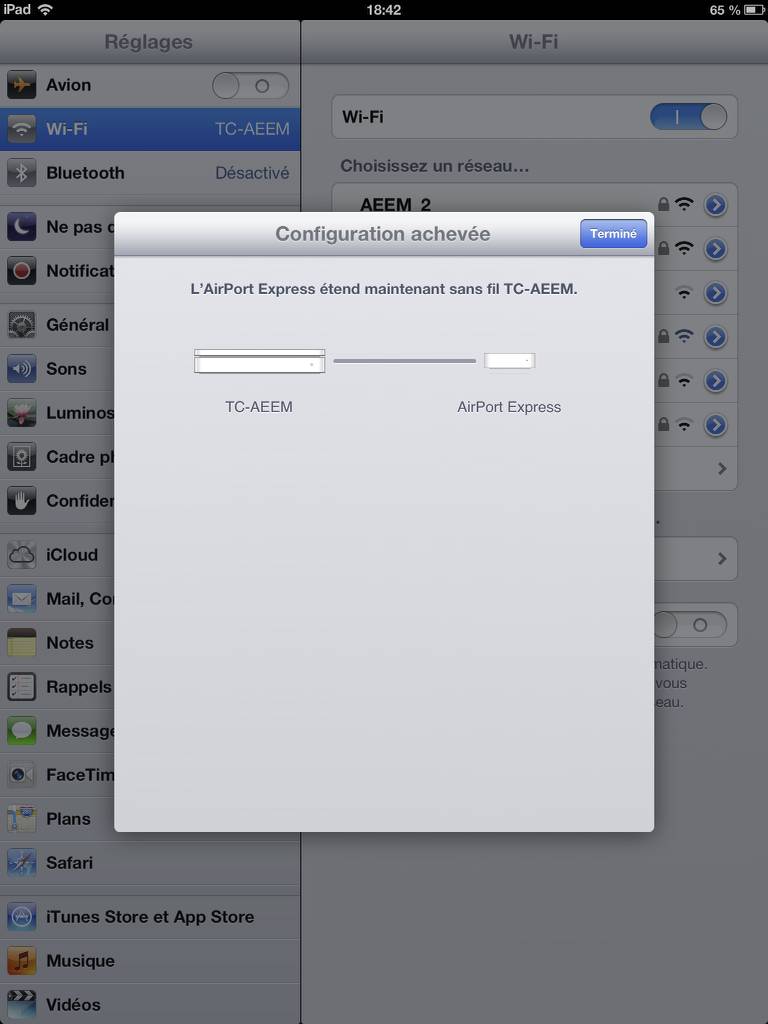The image size is (768, 1024).
Task: Tap the Safari compass icon
Action: pyautogui.click(x=22, y=863)
